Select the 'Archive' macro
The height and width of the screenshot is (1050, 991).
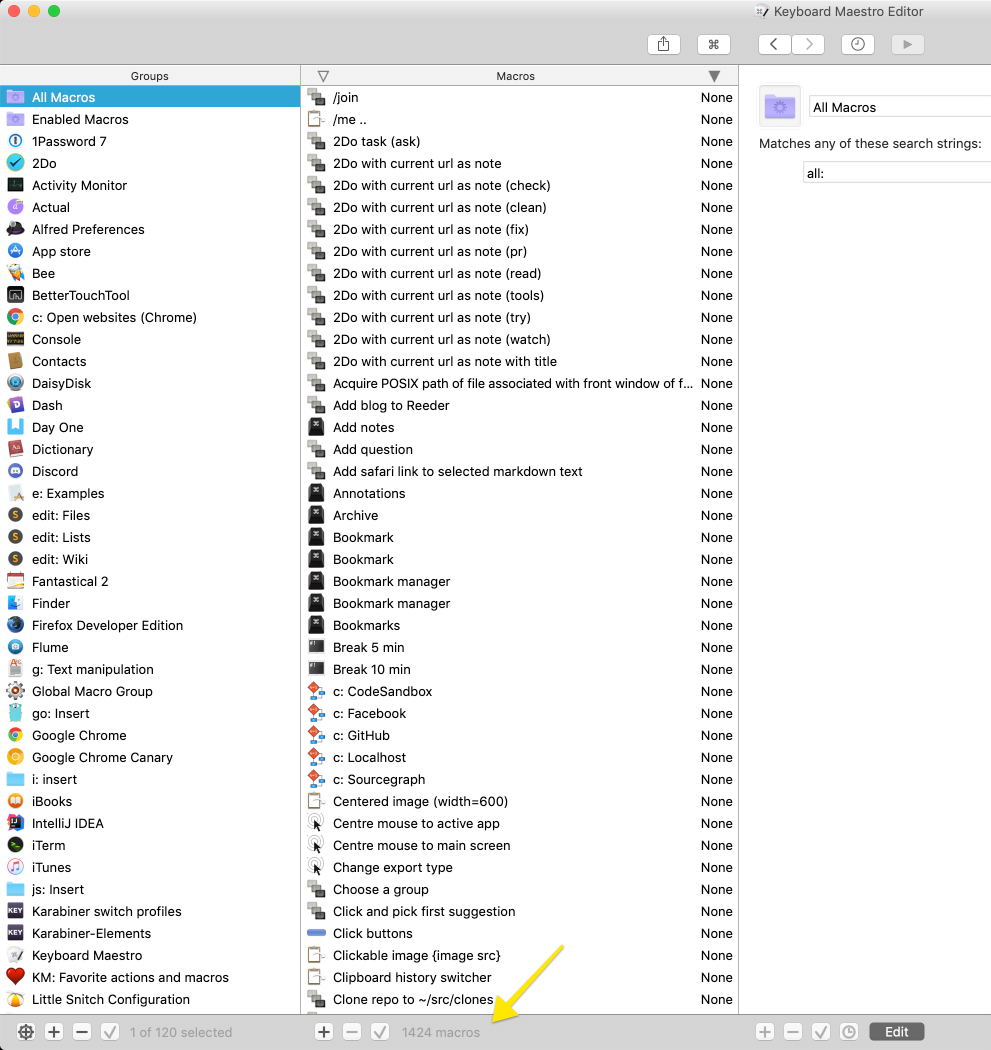point(520,516)
